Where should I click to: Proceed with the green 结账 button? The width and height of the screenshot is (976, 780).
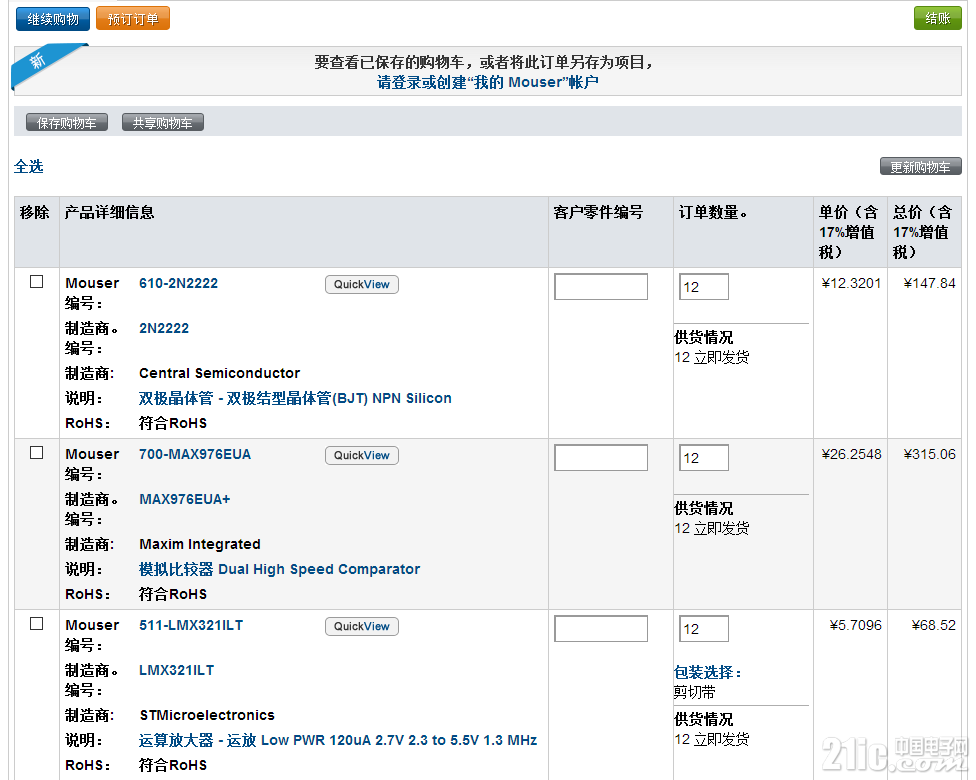tap(937, 18)
